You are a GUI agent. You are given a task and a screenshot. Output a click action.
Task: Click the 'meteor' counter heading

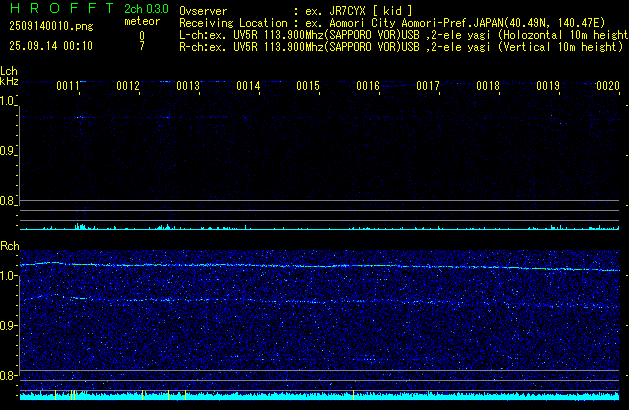[142, 21]
